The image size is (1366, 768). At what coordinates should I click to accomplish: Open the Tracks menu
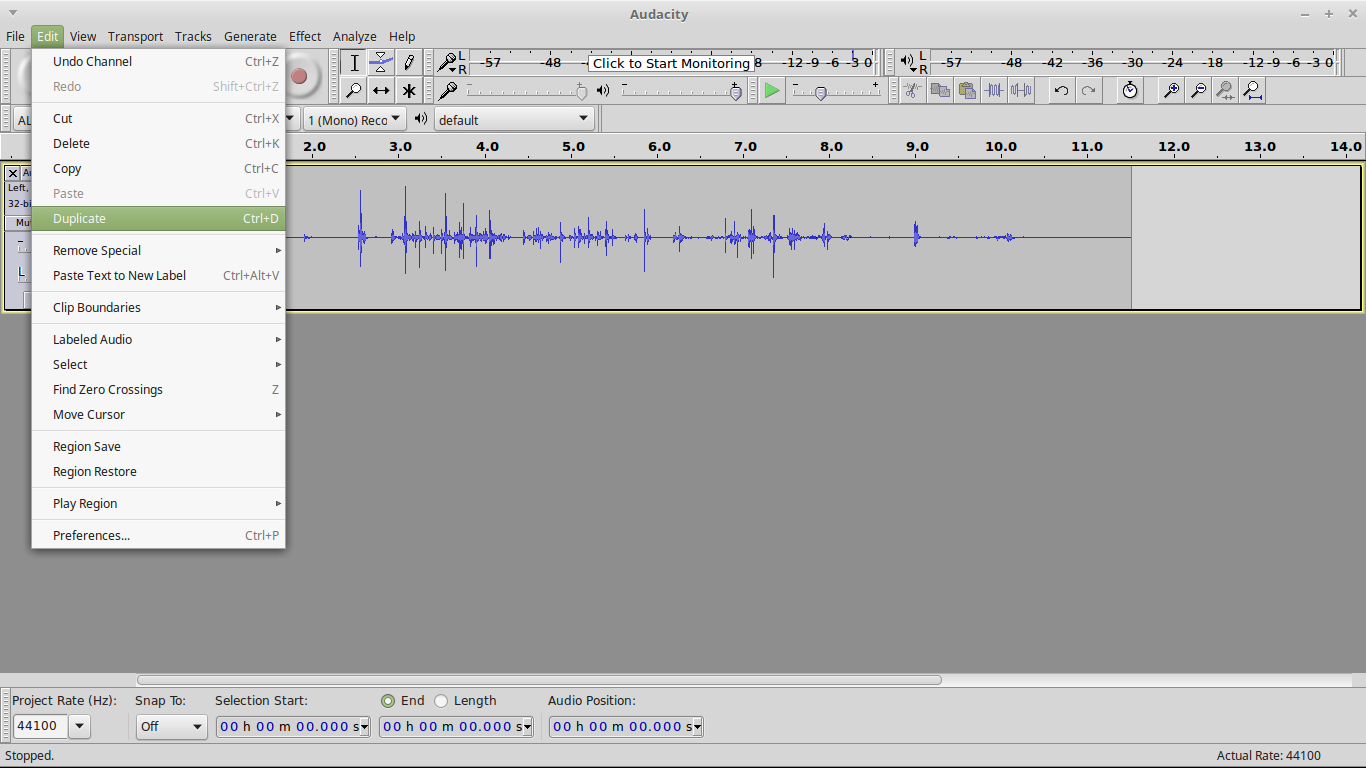193,36
